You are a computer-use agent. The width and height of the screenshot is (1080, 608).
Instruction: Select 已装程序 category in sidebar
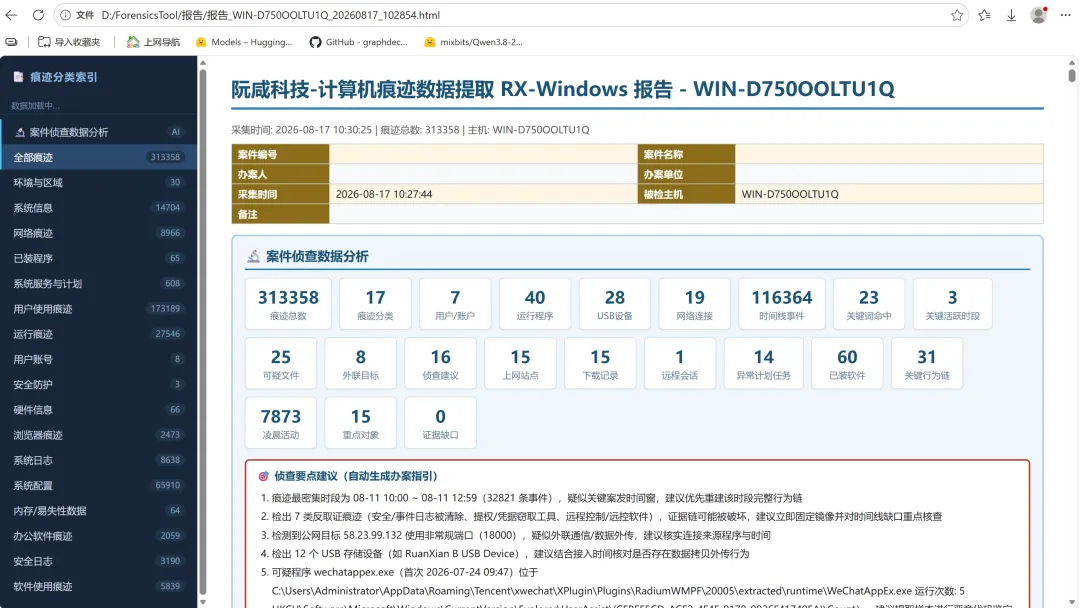(x=98, y=258)
